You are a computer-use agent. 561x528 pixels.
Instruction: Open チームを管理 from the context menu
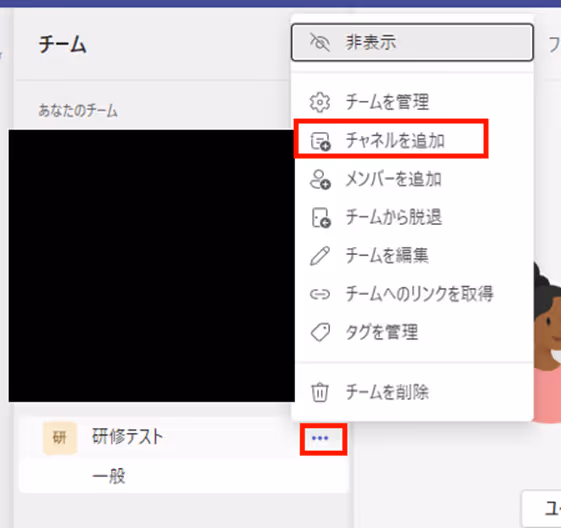tap(412, 102)
